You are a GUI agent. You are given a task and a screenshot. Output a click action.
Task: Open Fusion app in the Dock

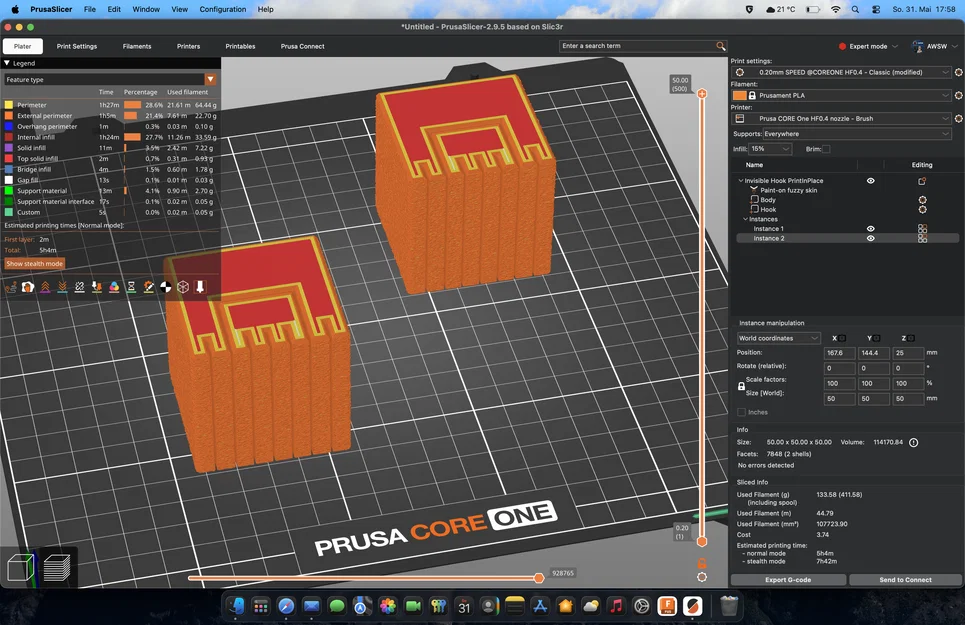tap(667, 607)
